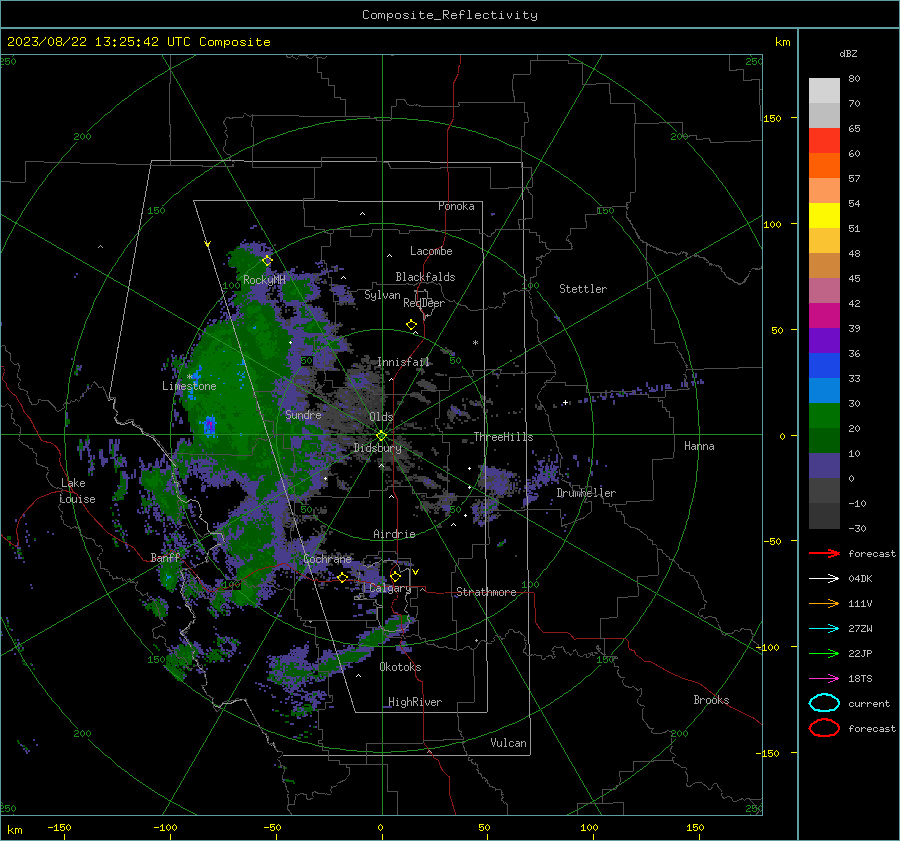Pick the dark orange 57–60 dBZ swatch
900x841 pixels.
click(824, 166)
